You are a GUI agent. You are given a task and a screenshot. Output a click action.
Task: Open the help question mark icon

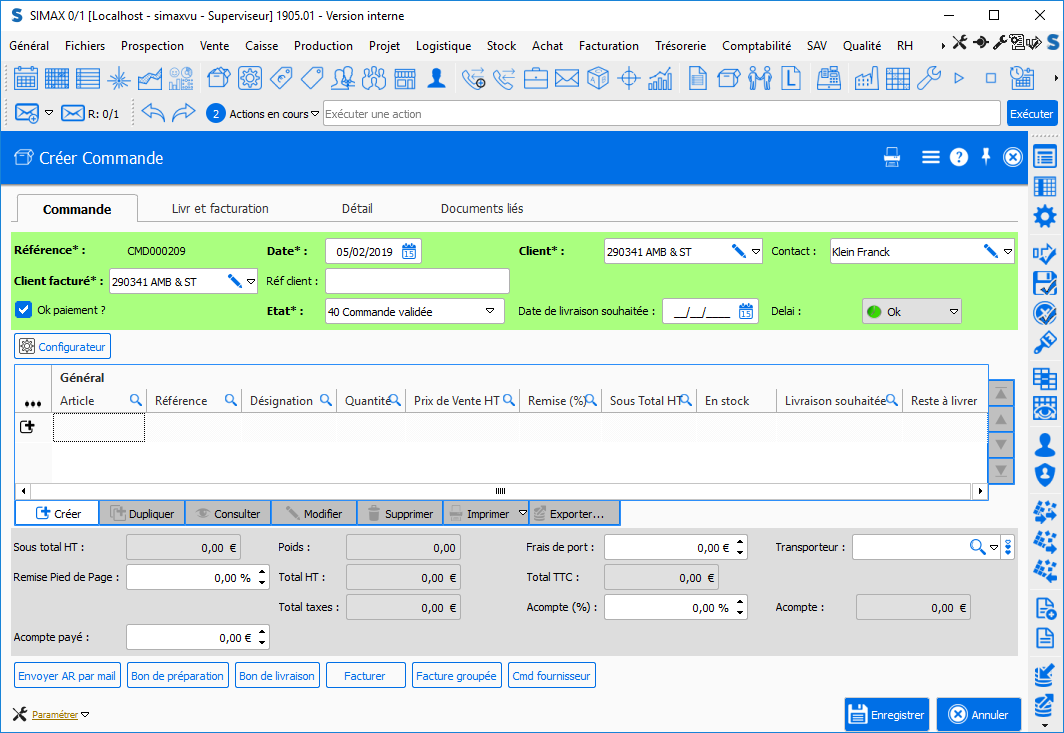click(x=958, y=157)
